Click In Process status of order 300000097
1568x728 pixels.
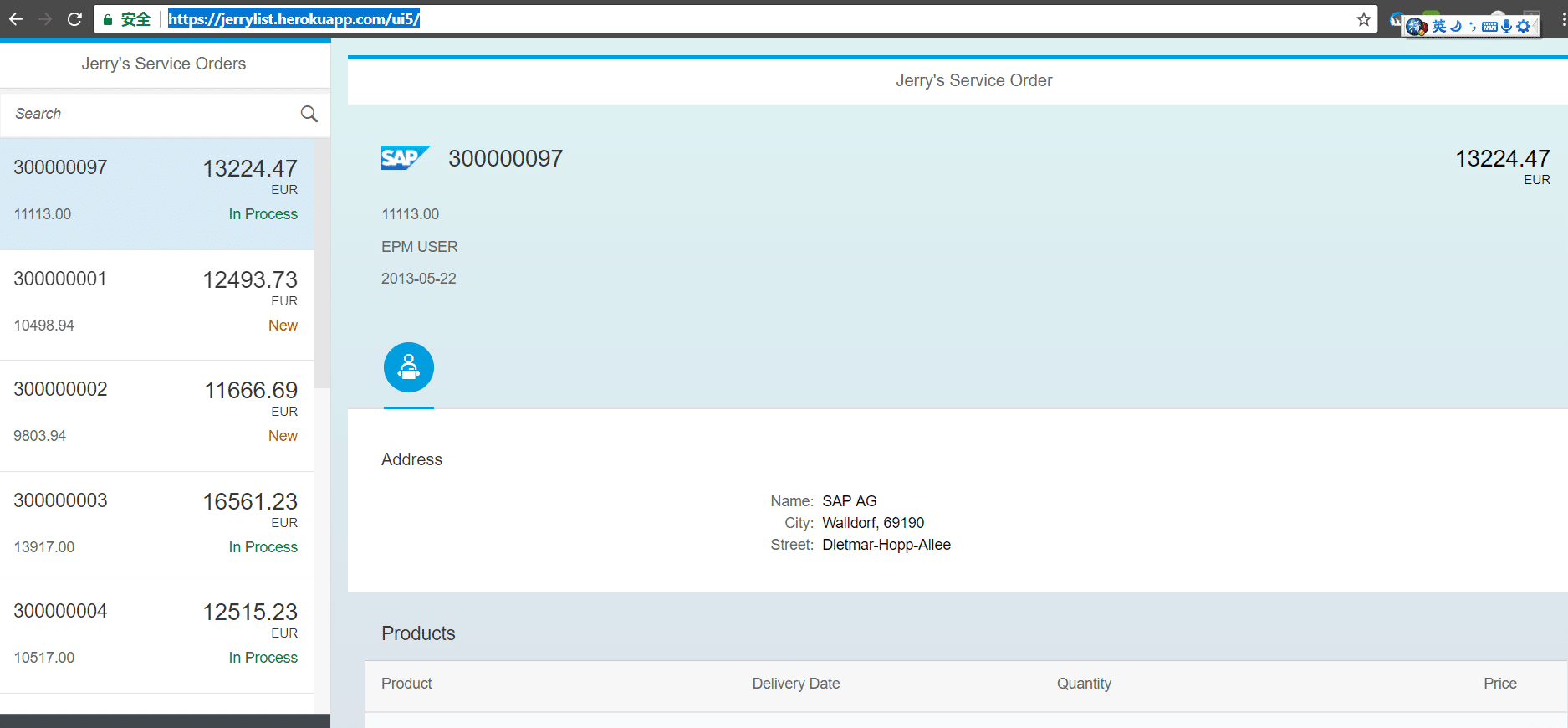tap(263, 214)
